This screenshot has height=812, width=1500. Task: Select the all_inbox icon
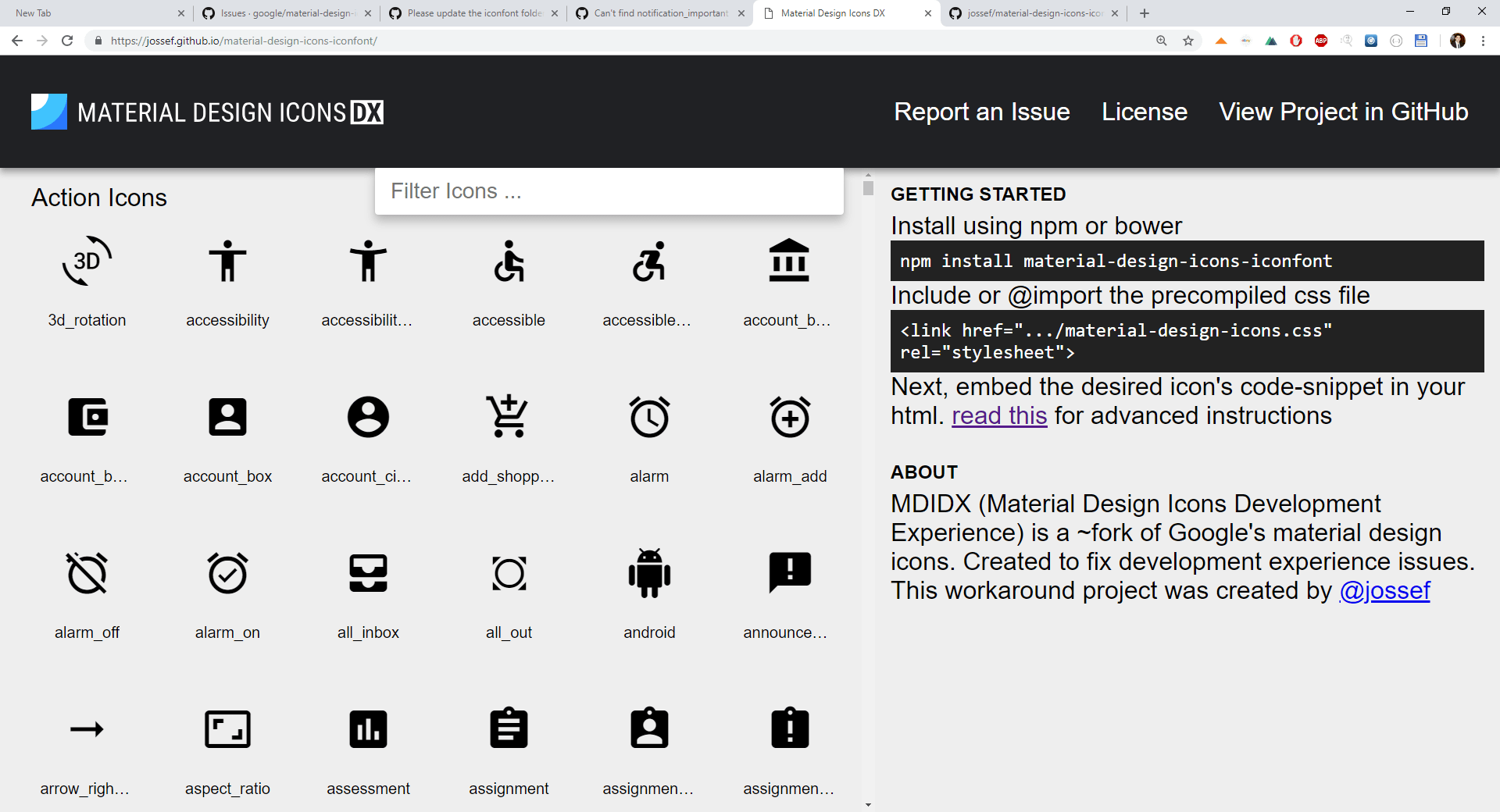(368, 573)
